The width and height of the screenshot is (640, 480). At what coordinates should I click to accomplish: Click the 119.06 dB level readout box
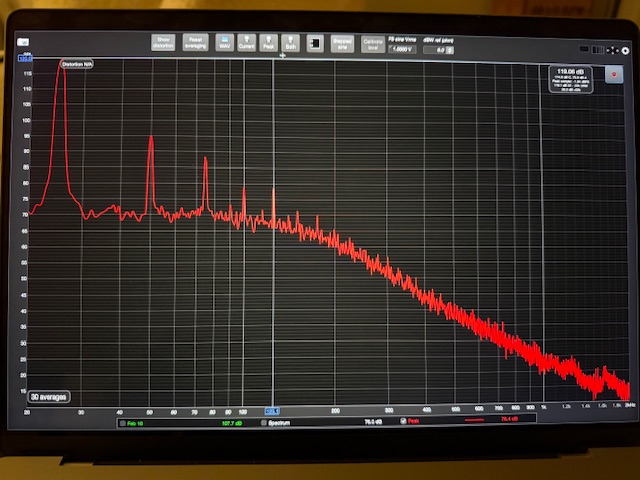570,79
